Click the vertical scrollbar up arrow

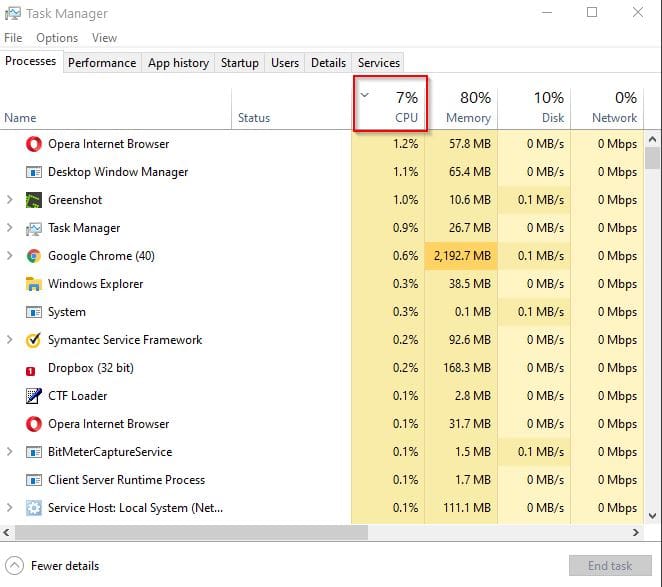652,139
